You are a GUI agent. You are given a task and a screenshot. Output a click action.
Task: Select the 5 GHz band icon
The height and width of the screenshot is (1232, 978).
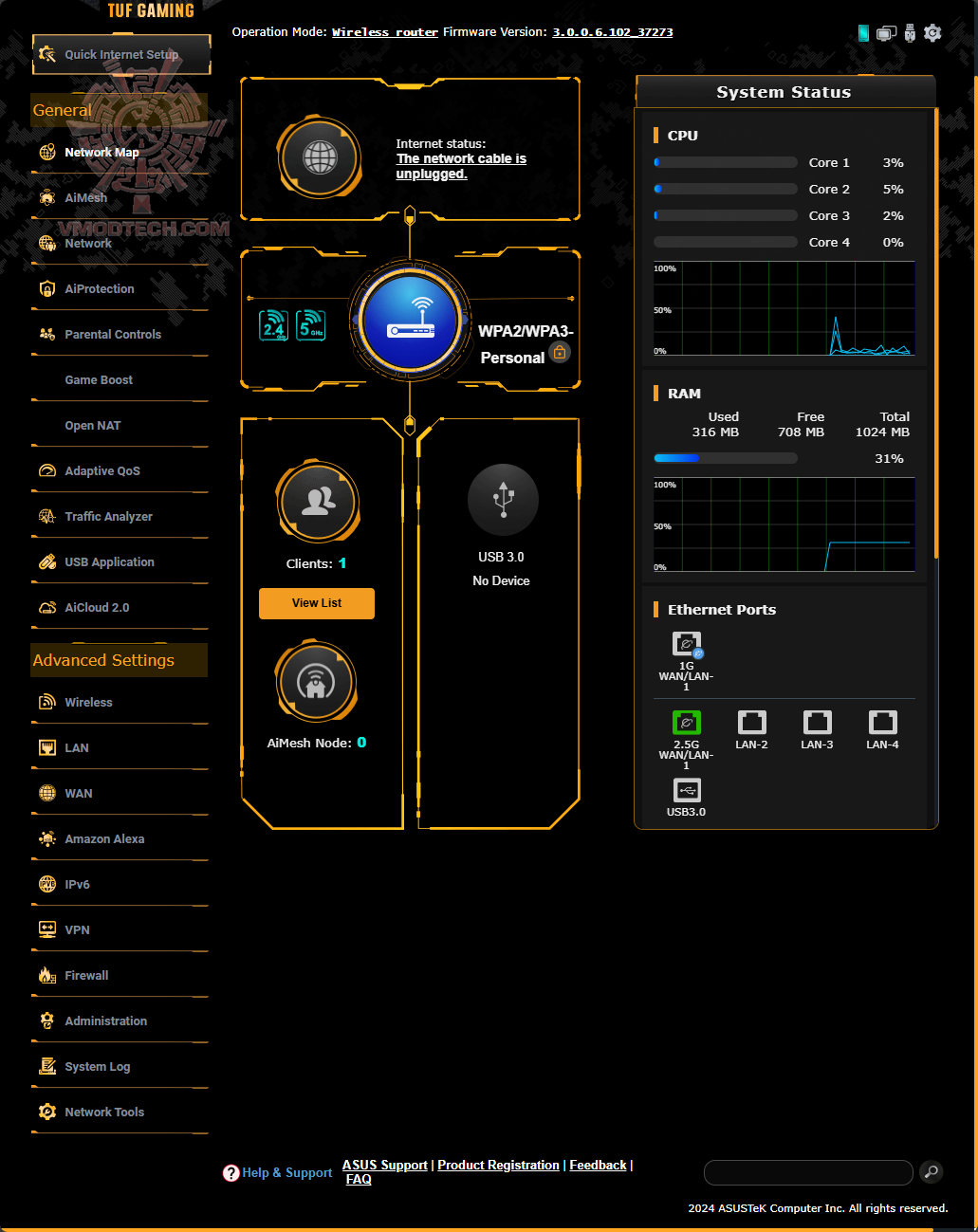311,325
